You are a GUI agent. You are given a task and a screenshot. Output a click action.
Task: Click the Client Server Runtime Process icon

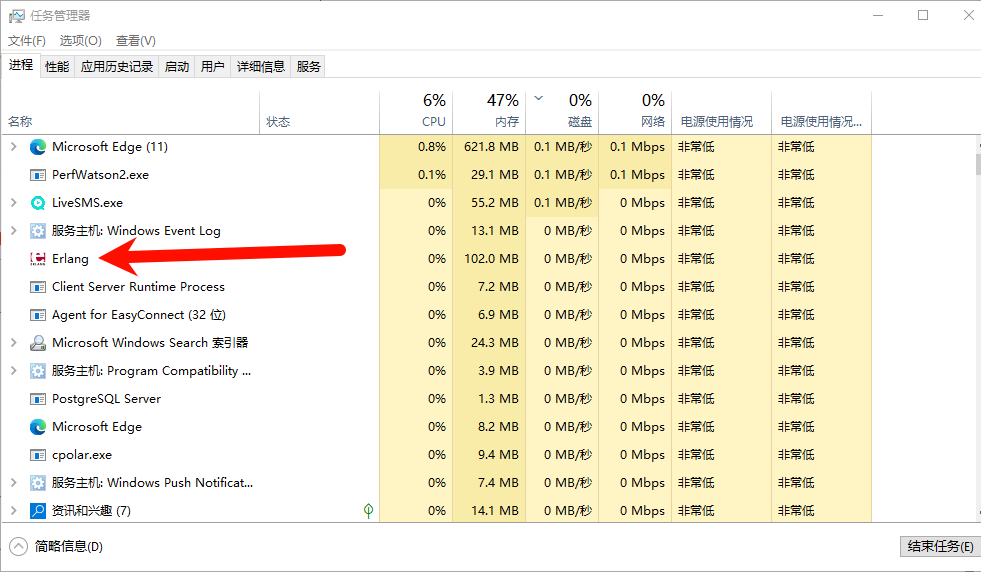coord(38,287)
